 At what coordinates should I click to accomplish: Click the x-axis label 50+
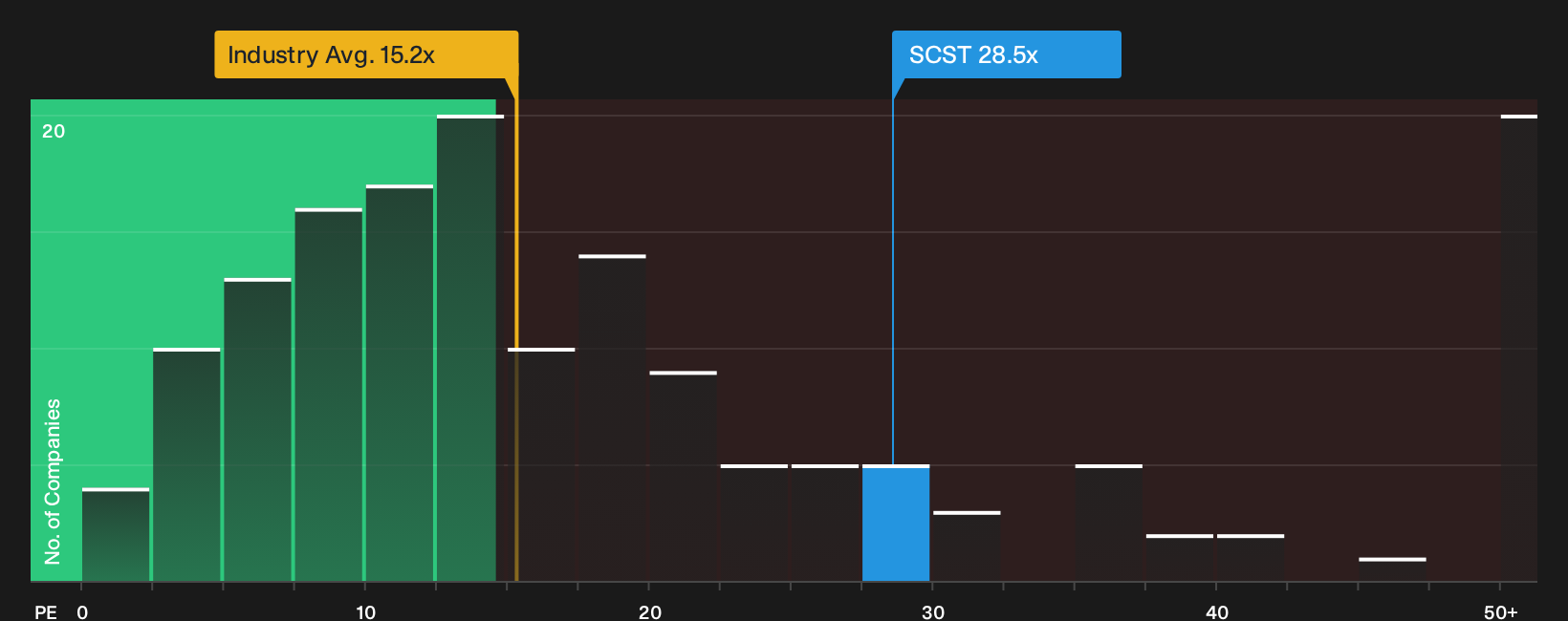[1500, 611]
